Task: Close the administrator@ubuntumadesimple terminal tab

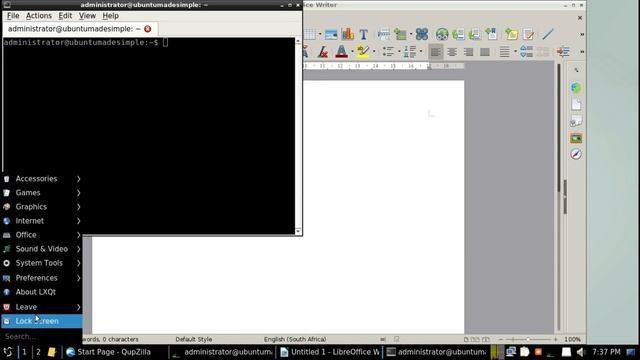Action: click(148, 29)
